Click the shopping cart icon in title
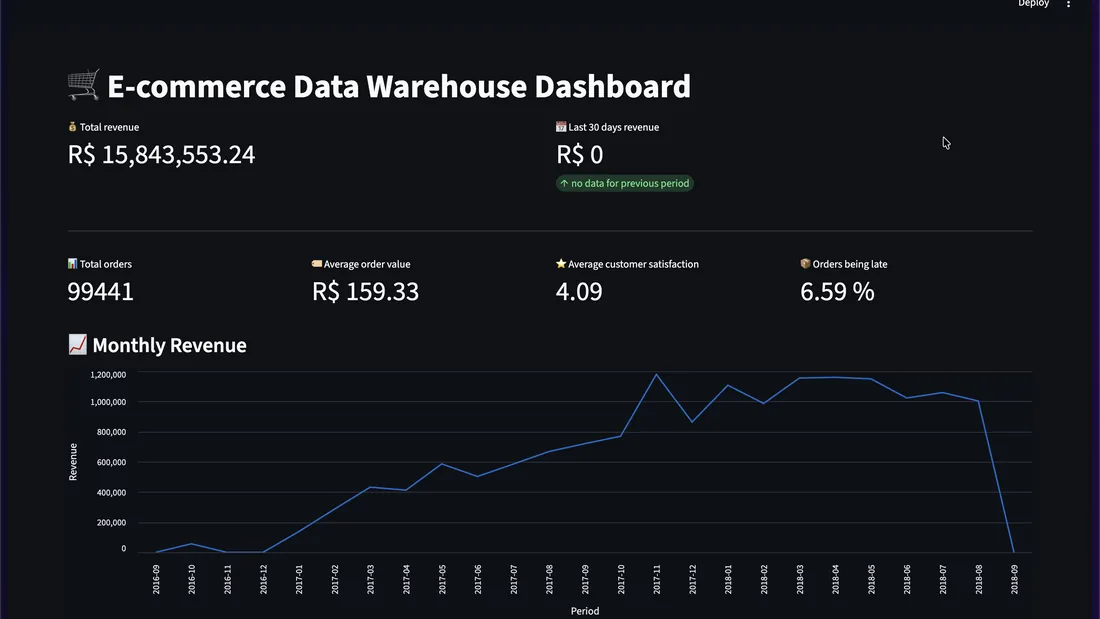This screenshot has height=619, width=1100. point(83,85)
